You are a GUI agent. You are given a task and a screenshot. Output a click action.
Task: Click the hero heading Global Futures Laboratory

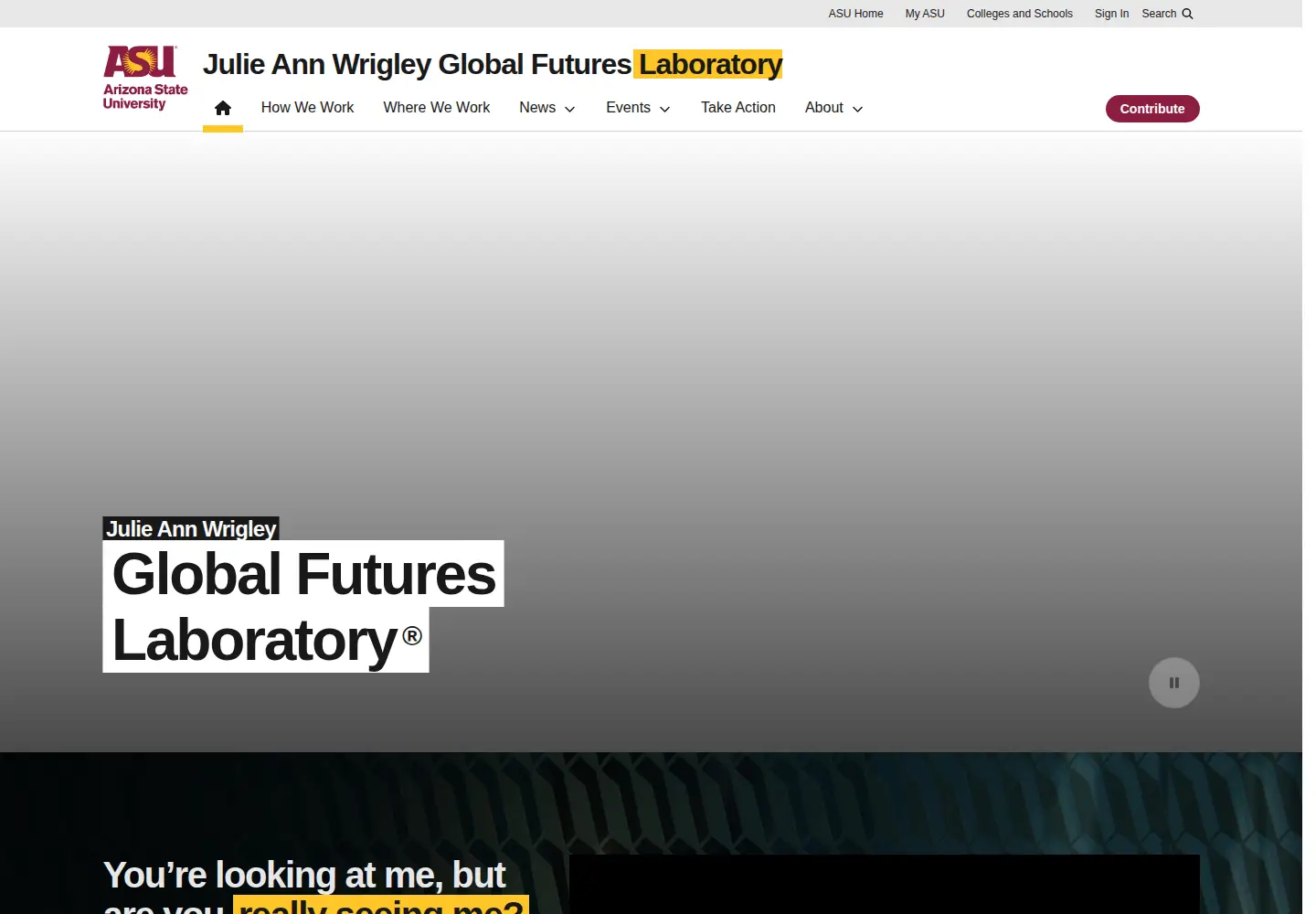[x=303, y=607]
